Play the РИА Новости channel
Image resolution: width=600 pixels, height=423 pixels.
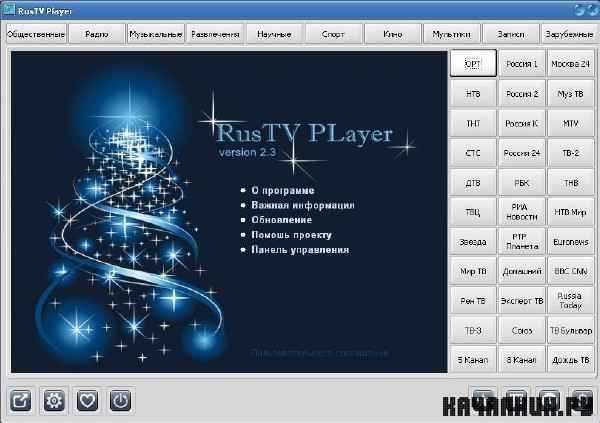(x=522, y=212)
